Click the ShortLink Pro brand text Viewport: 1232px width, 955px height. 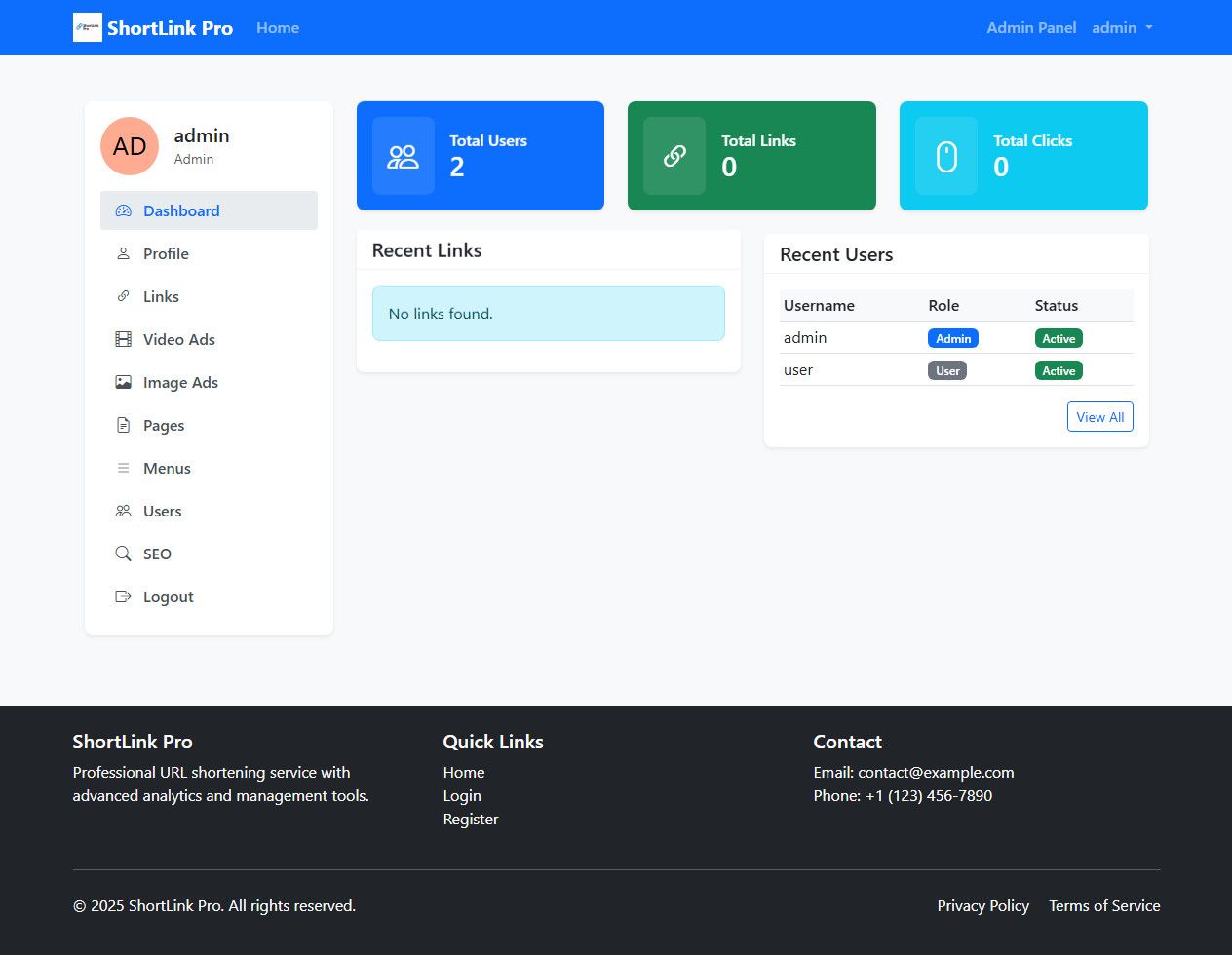point(170,28)
